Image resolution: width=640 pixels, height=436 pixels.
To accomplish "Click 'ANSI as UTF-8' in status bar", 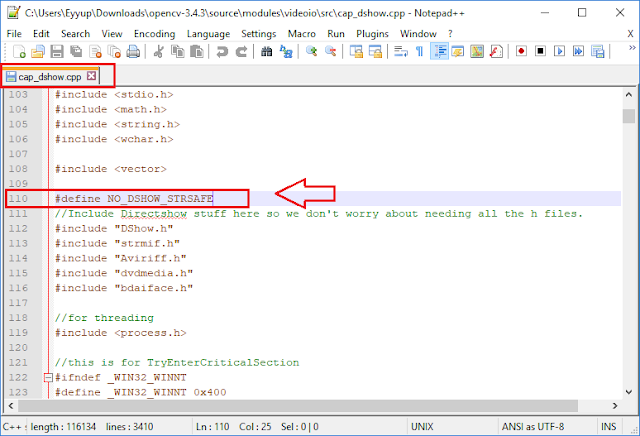I will click(x=533, y=427).
